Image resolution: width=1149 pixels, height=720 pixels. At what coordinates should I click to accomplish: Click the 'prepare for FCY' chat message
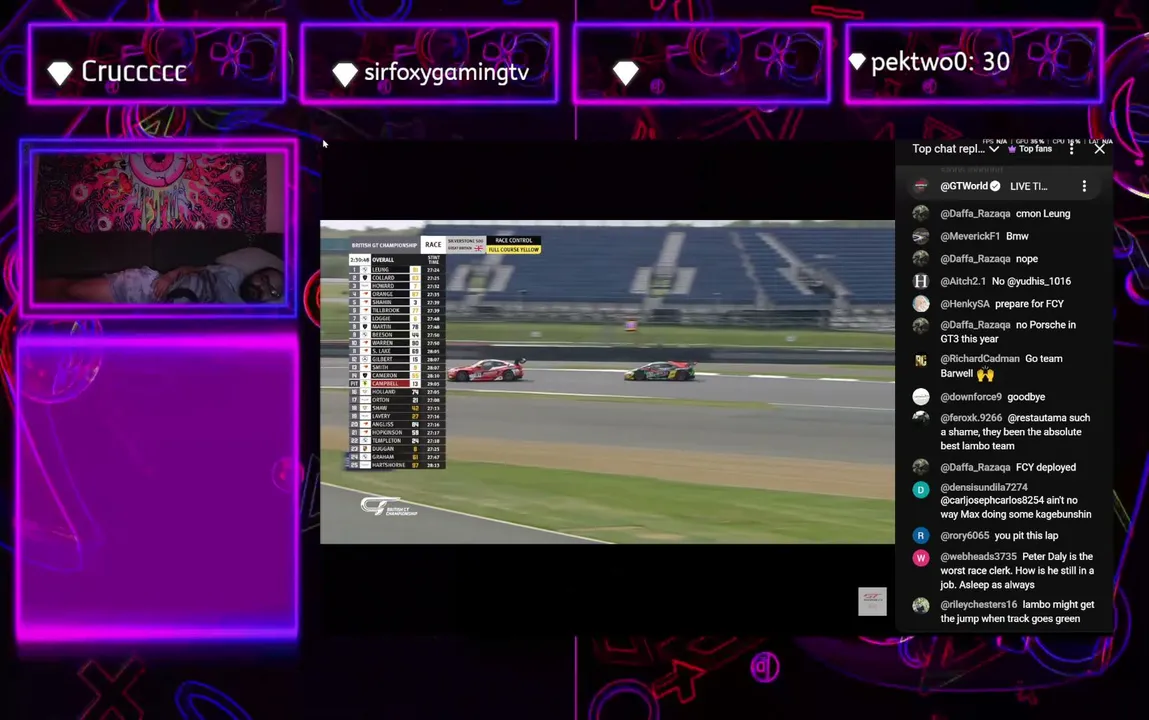coord(1029,303)
